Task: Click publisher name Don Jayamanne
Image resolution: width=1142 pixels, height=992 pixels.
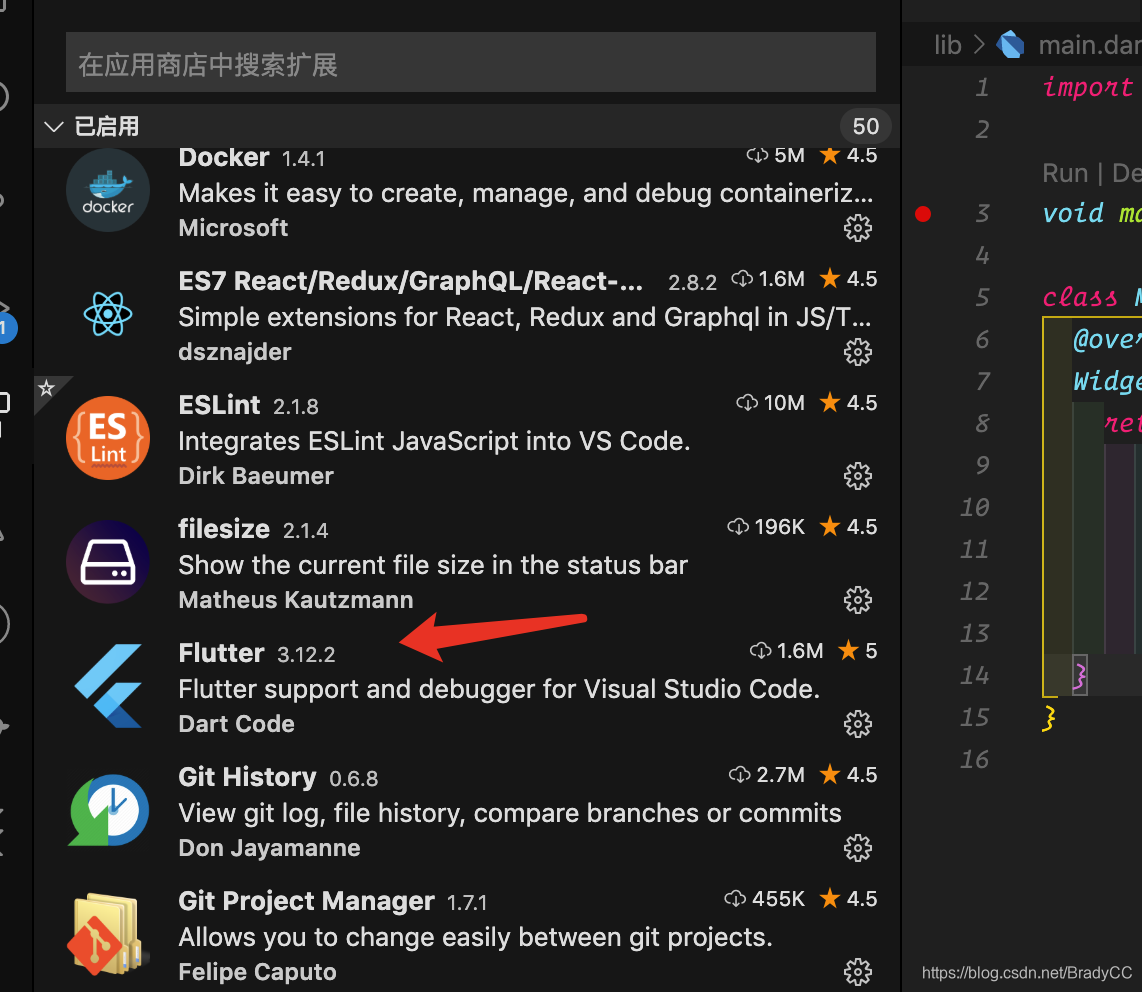Action: coord(269,848)
